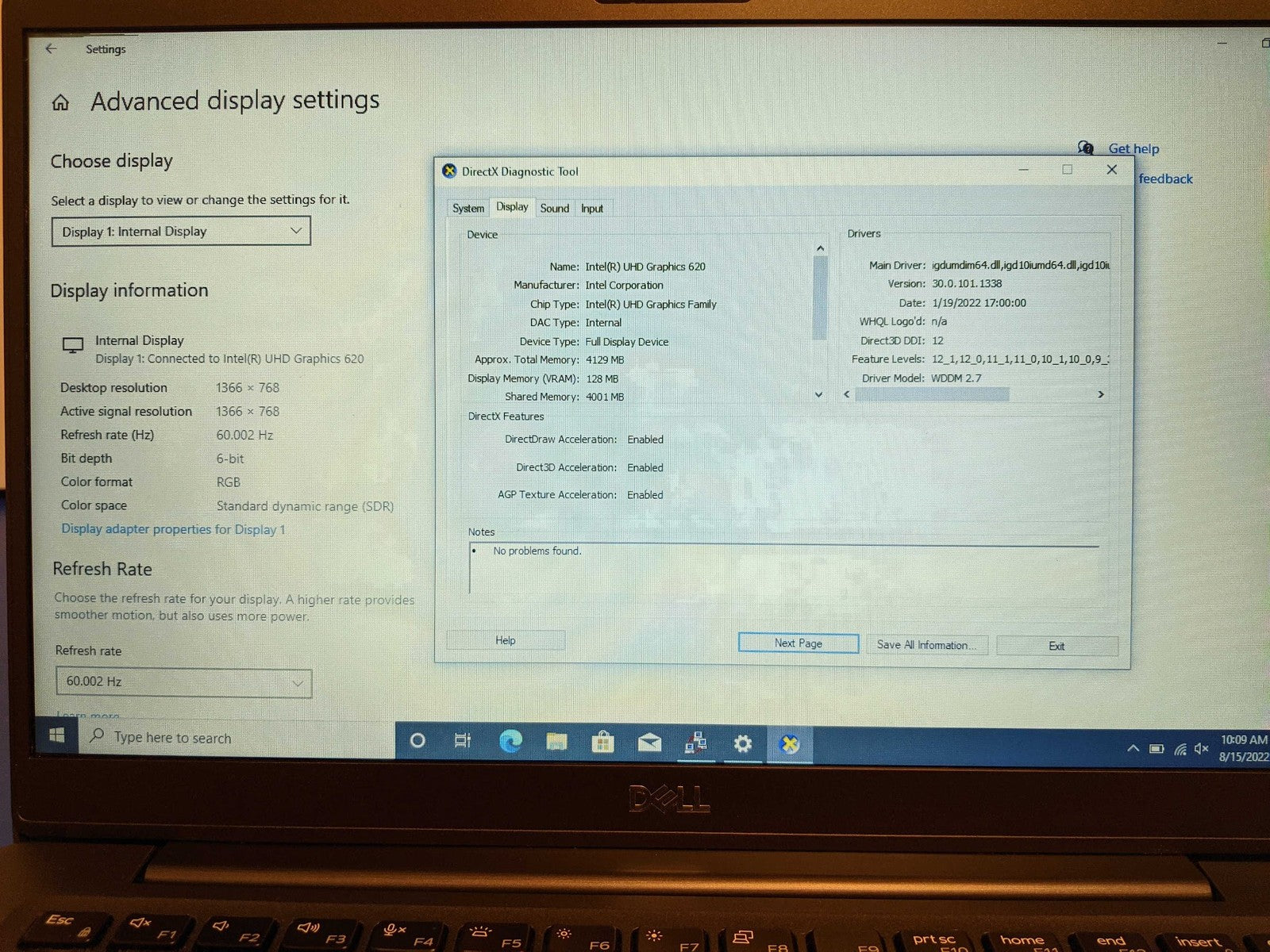
Task: Open Mail app from taskbar
Action: (x=649, y=743)
